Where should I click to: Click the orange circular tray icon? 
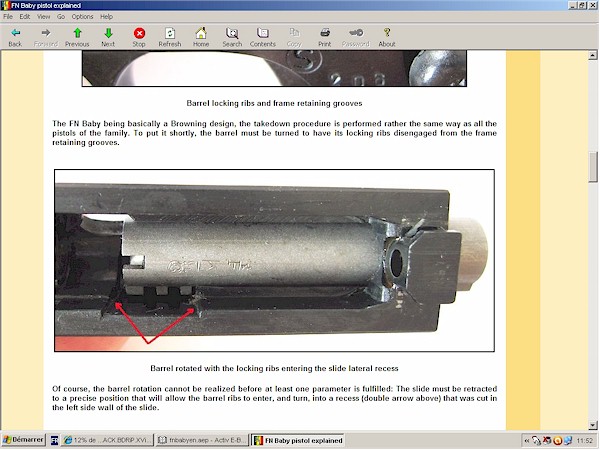tap(558, 441)
